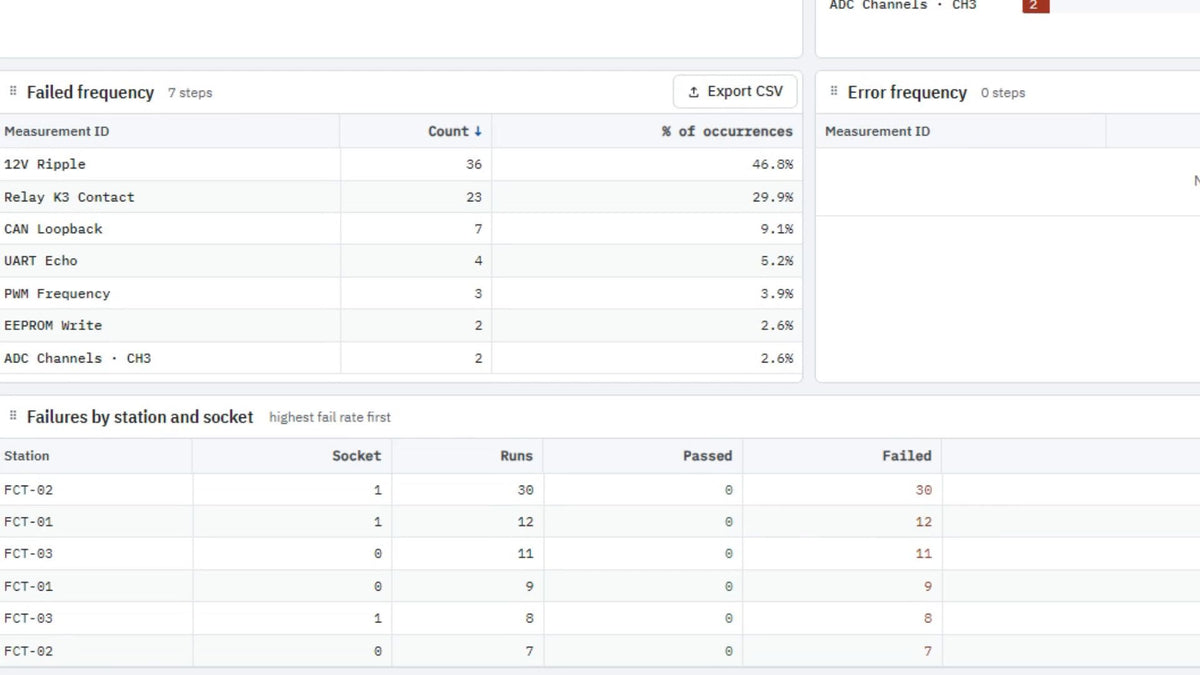Image resolution: width=1200 pixels, height=675 pixels.
Task: Open the EEPROM Write measurement row
Action: pos(400,325)
